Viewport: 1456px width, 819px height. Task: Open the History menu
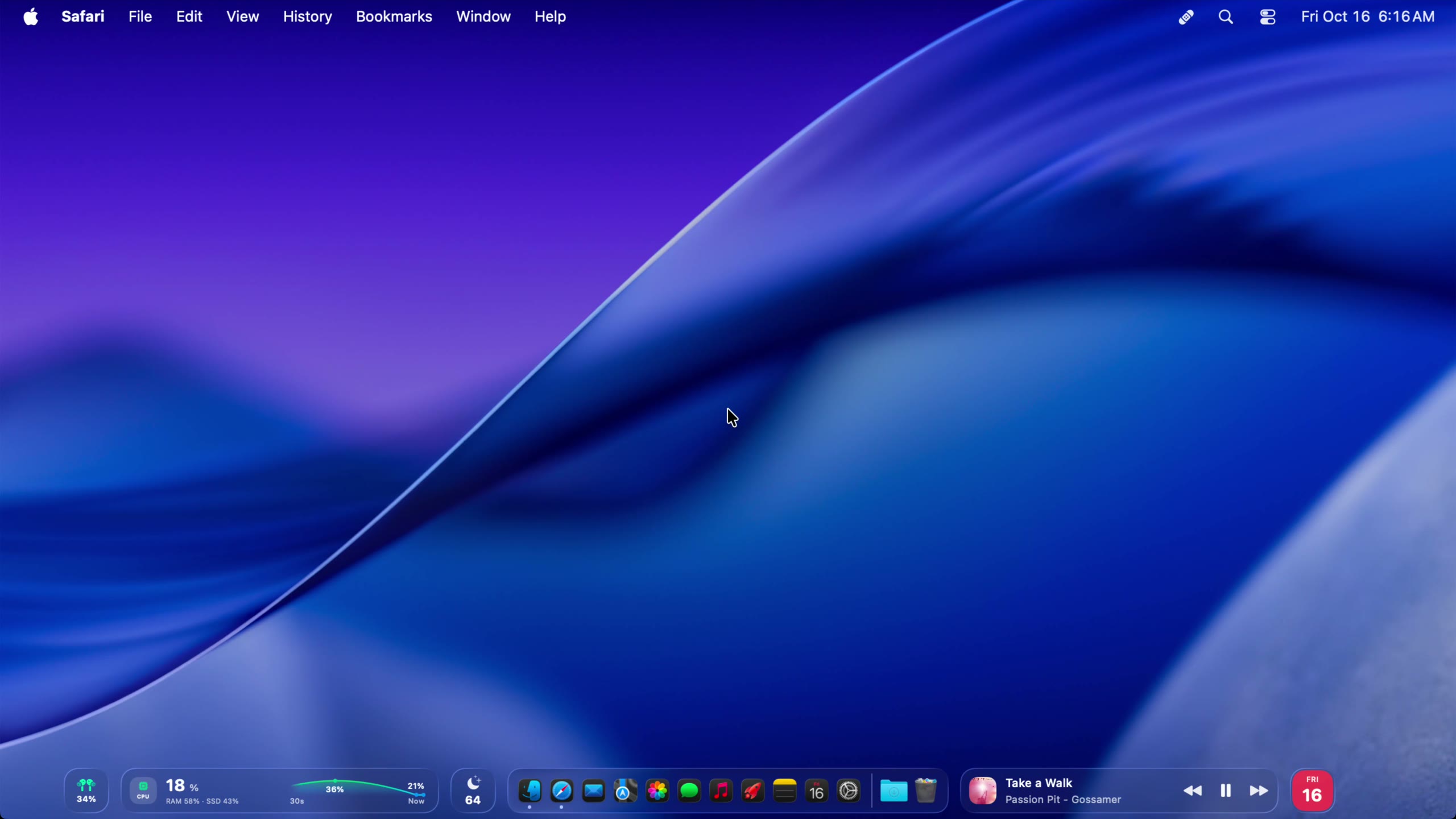[308, 16]
